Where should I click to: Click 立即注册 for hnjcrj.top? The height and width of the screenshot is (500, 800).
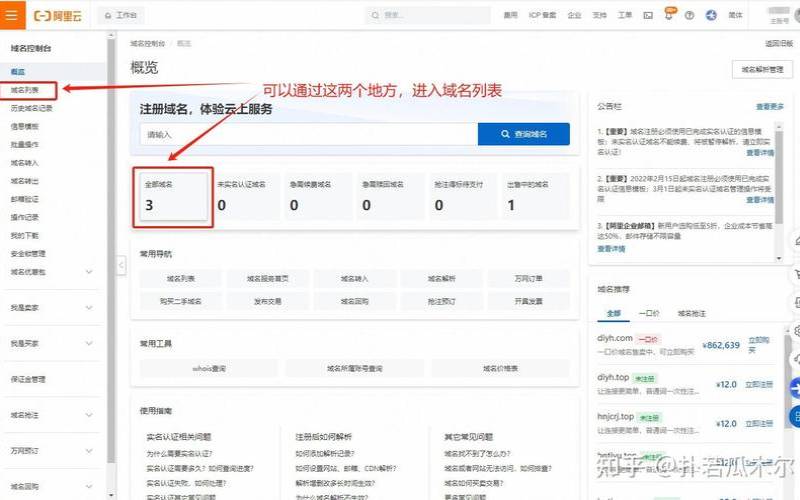pos(759,423)
